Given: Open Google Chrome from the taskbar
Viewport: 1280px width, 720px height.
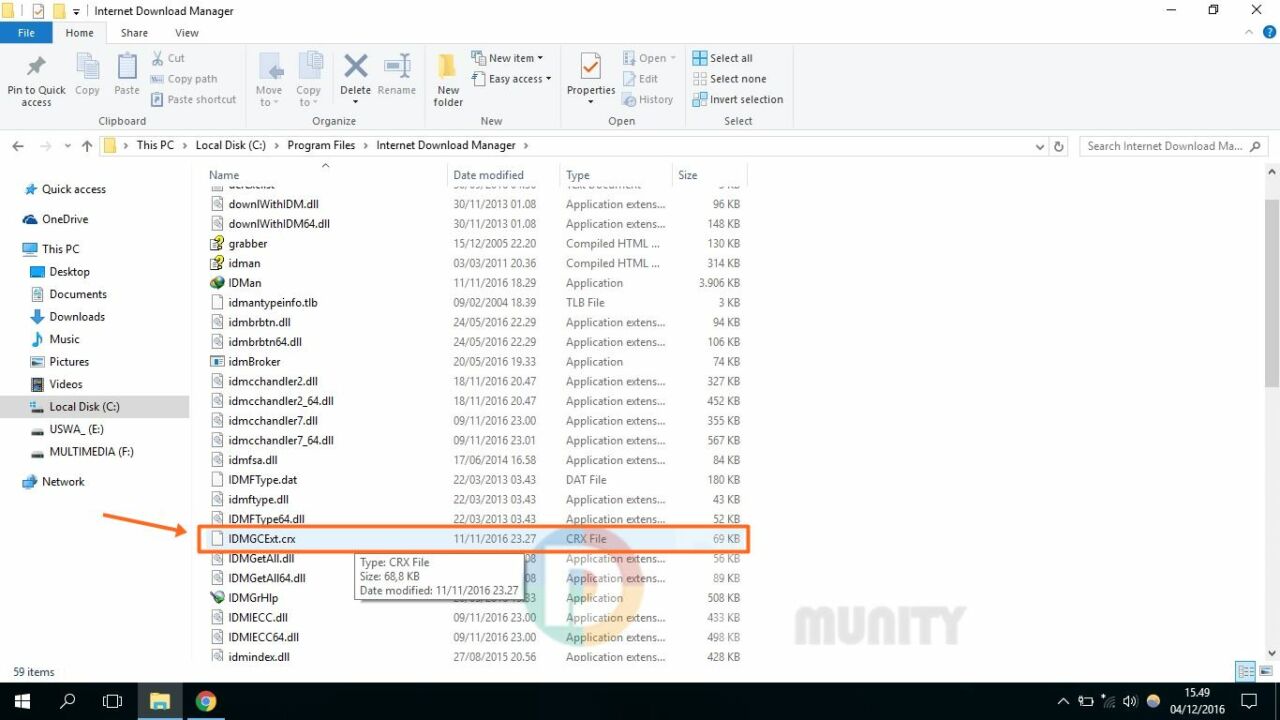Looking at the screenshot, I should point(206,701).
